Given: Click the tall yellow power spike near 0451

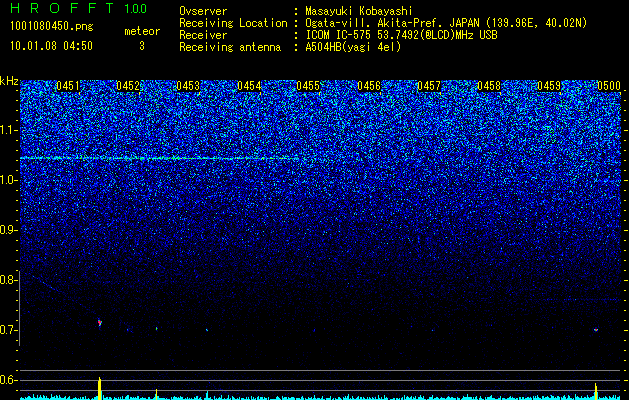Looking at the screenshot, I should [x=99, y=388].
